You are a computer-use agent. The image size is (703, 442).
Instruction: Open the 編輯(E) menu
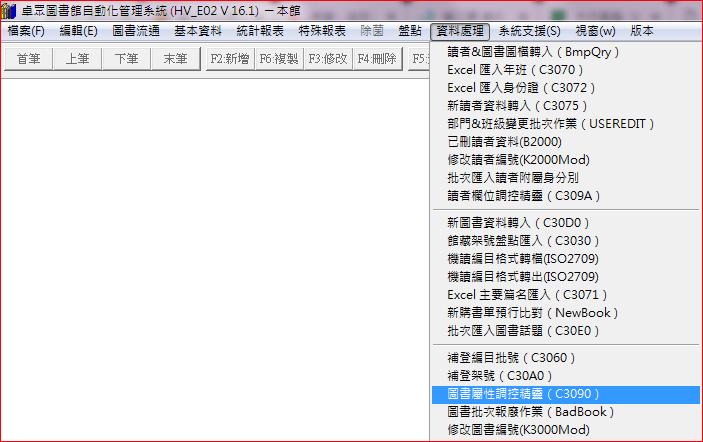click(78, 31)
